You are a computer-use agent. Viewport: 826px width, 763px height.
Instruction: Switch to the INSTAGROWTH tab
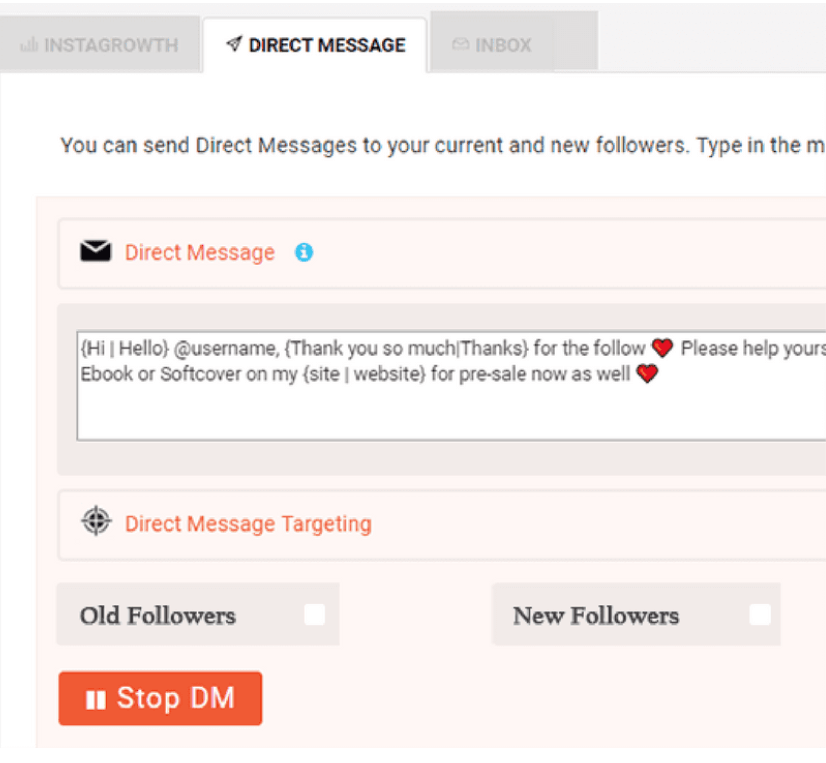tap(110, 45)
